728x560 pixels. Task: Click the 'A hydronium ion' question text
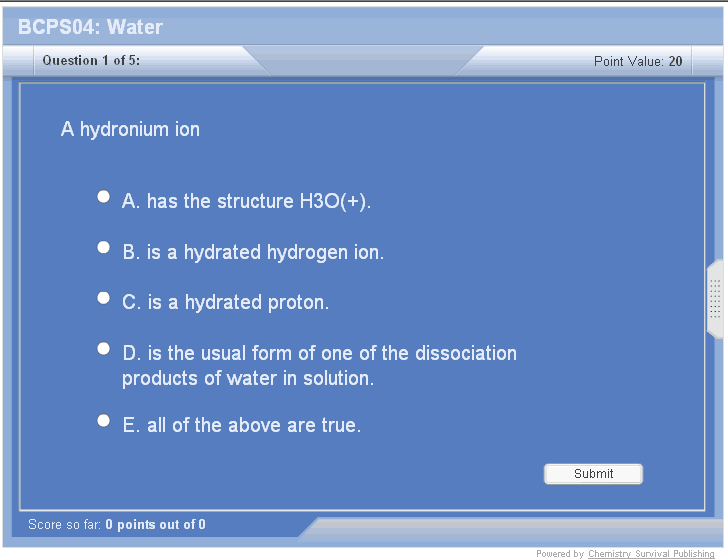(130, 129)
